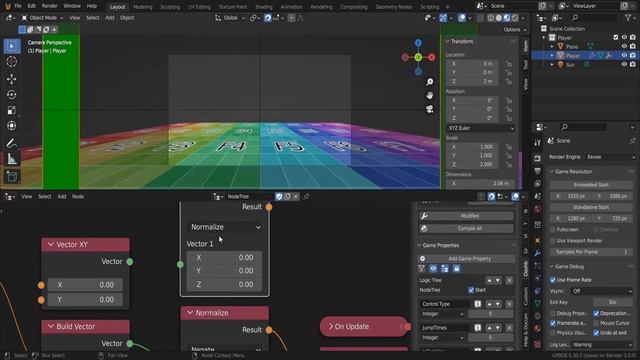Activate the Transform tool in viewport
This screenshot has width=640, height=360.
pos(12,126)
